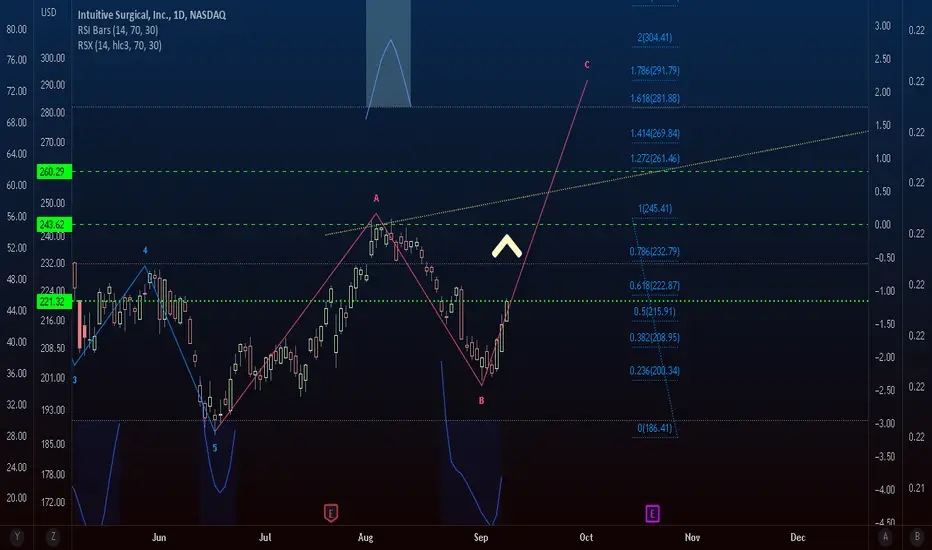Viewport: 932px width, 550px height.
Task: Click the A scale button at bottom right
Action: 885,537
